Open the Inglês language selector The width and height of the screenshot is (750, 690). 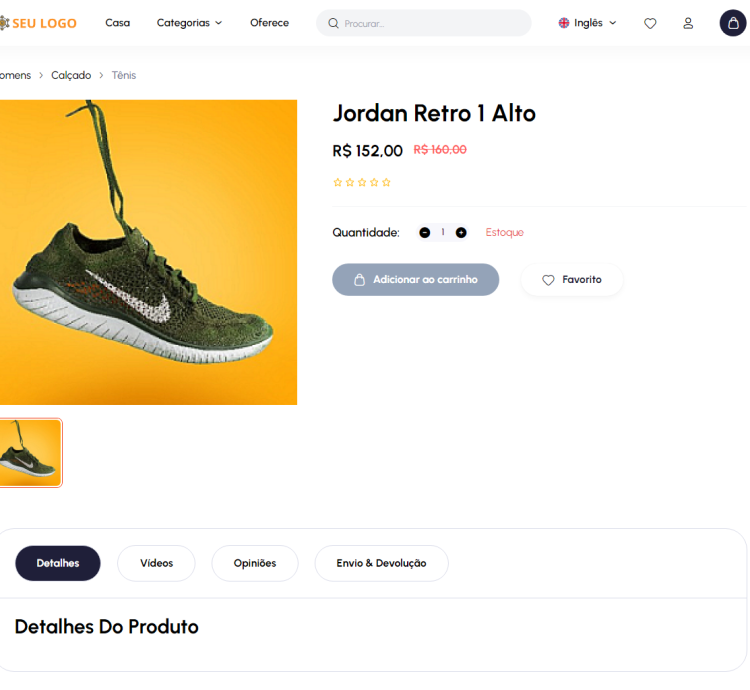[x=588, y=23]
